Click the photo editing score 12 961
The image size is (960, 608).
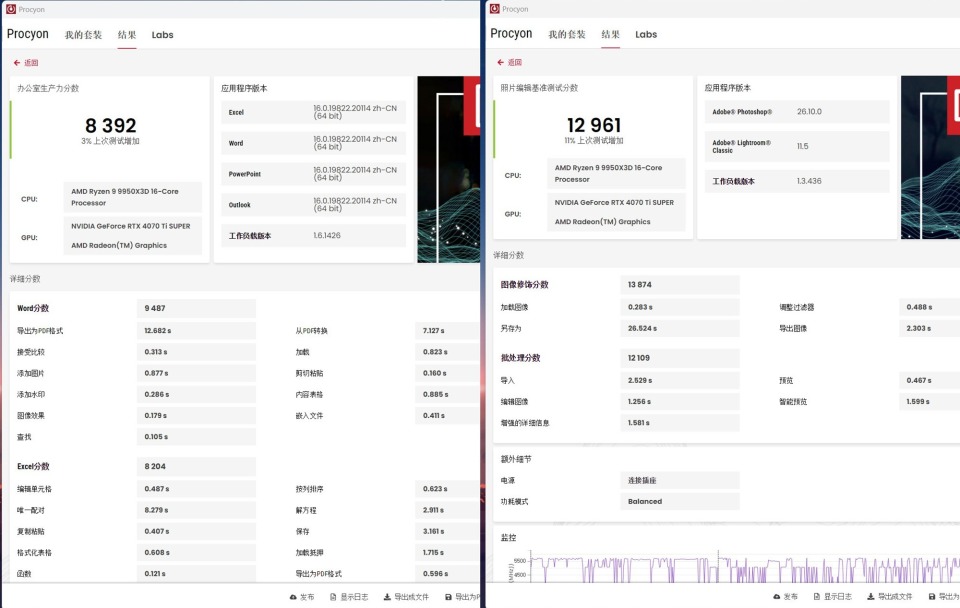(x=594, y=125)
